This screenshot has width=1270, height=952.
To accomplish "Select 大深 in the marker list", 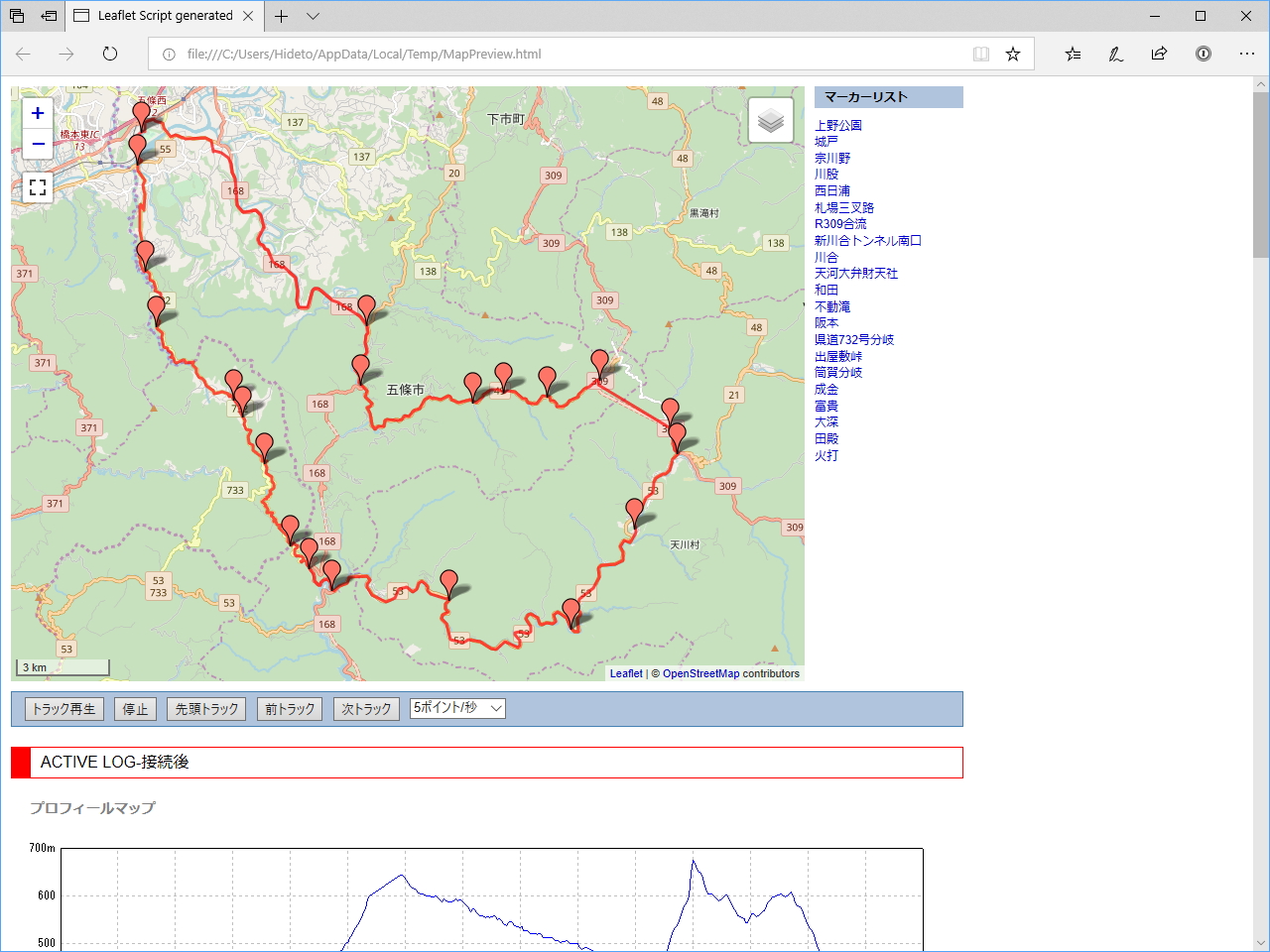I will [x=826, y=422].
